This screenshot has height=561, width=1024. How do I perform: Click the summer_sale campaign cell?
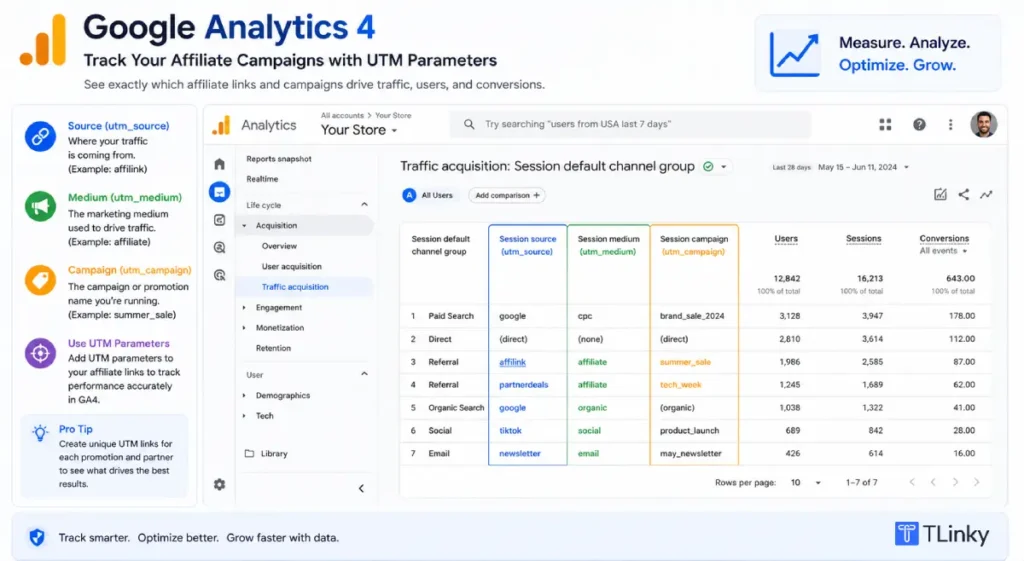coord(685,362)
